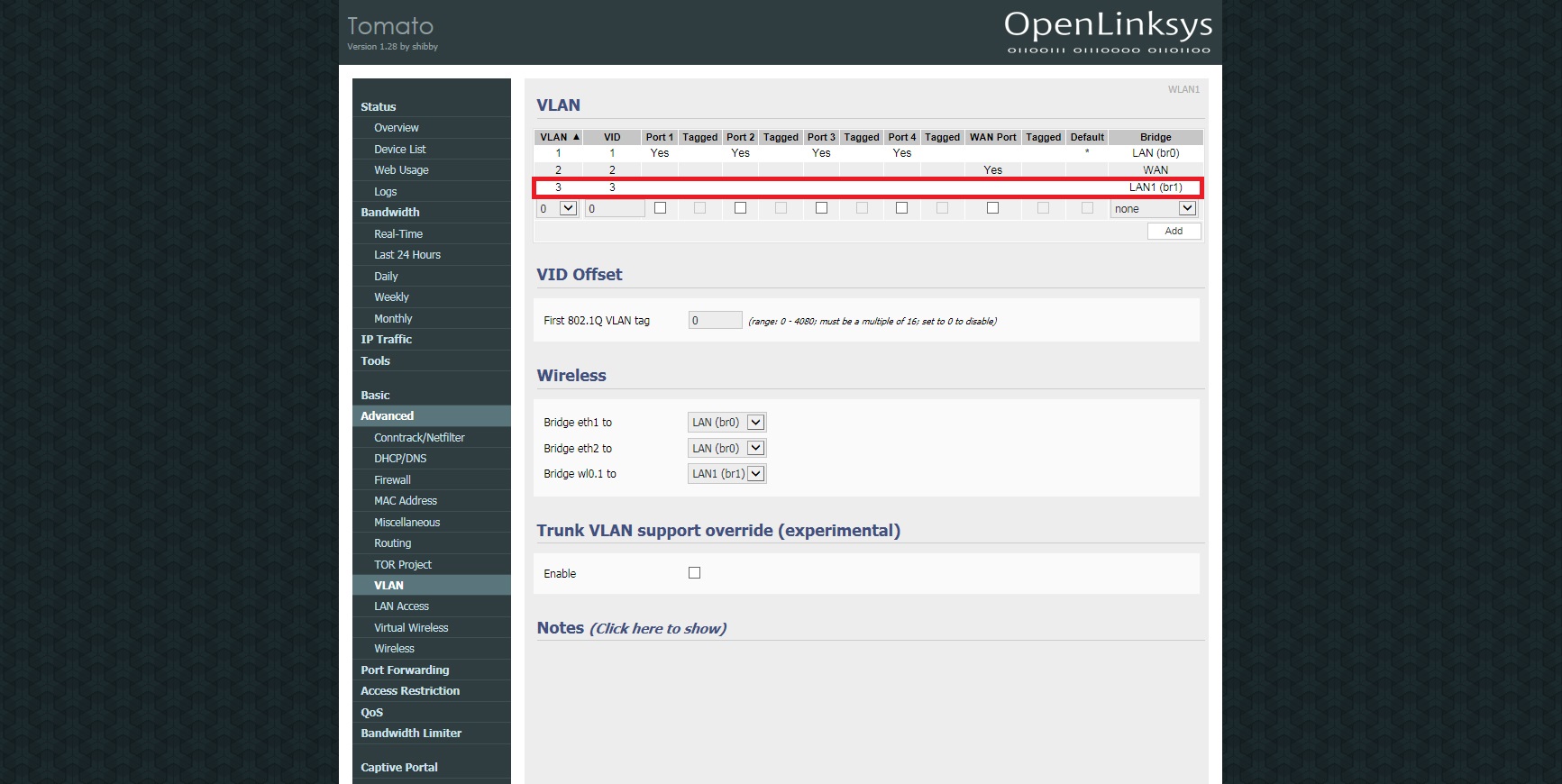Open the QoS sidebar section
Image resolution: width=1562 pixels, height=784 pixels.
click(372, 713)
